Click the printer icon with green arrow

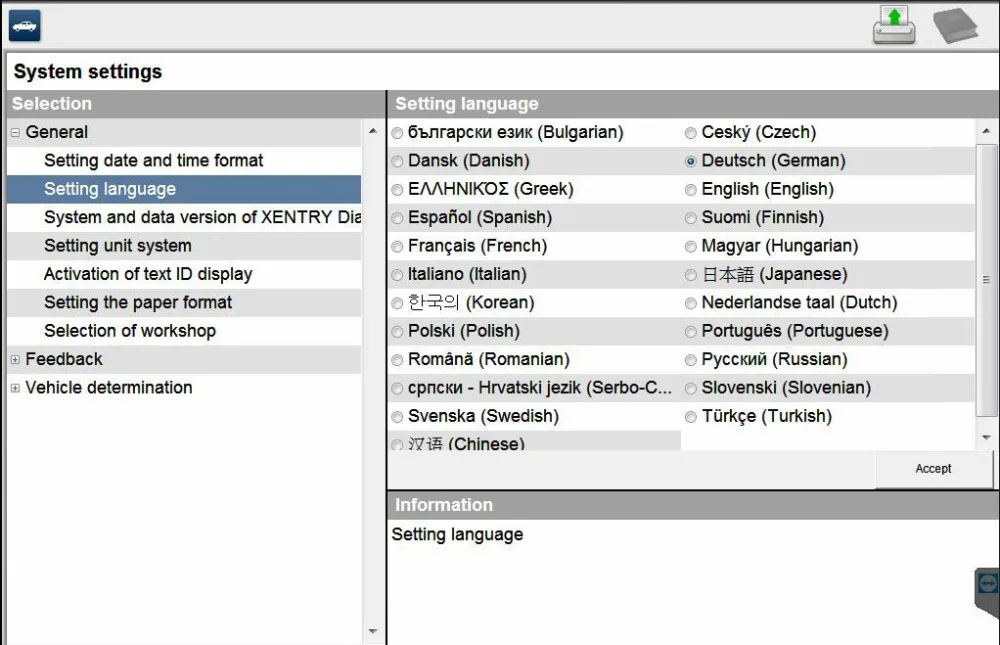tap(894, 26)
